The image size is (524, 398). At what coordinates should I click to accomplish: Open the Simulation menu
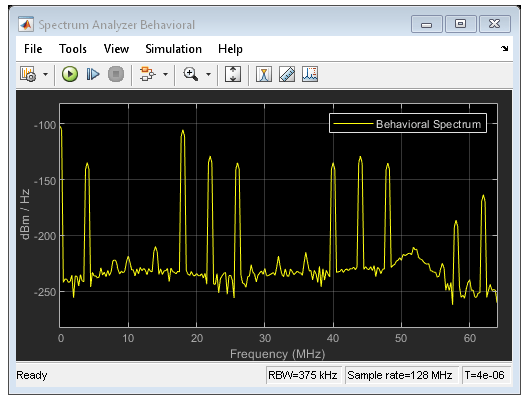(x=173, y=49)
